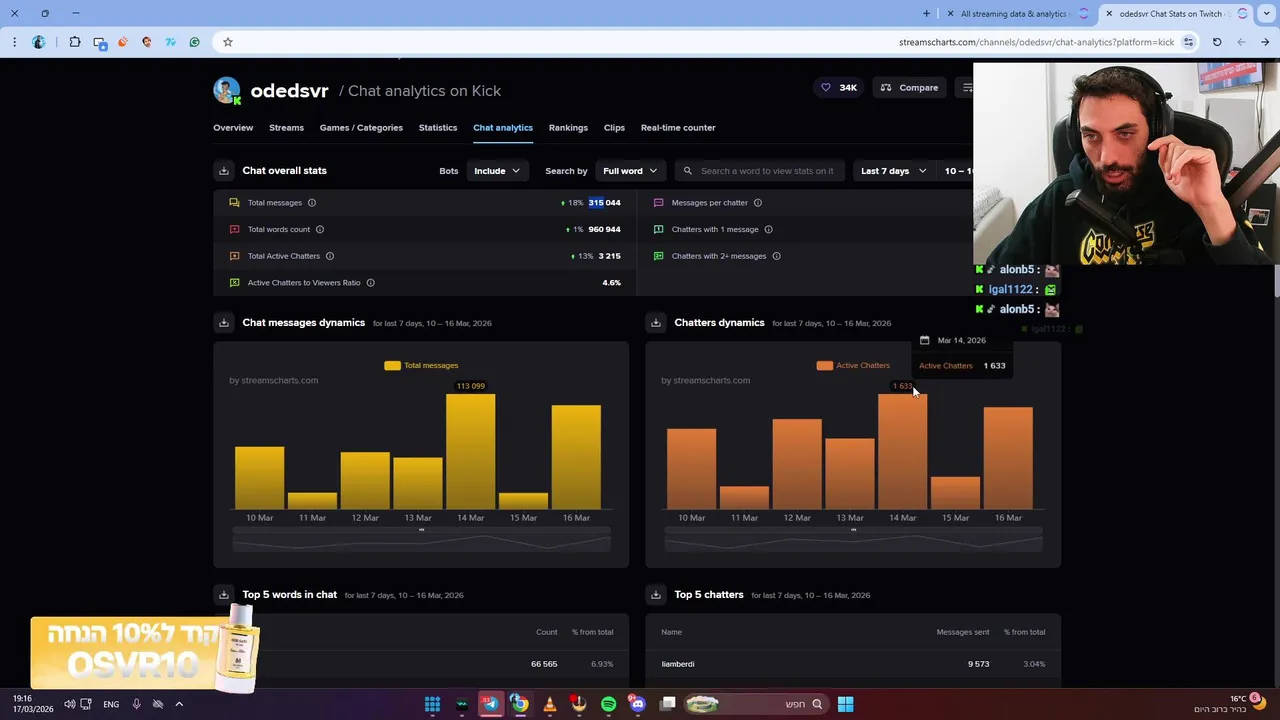Open VLC from the taskbar
This screenshot has height=720, width=1280.
[549, 704]
